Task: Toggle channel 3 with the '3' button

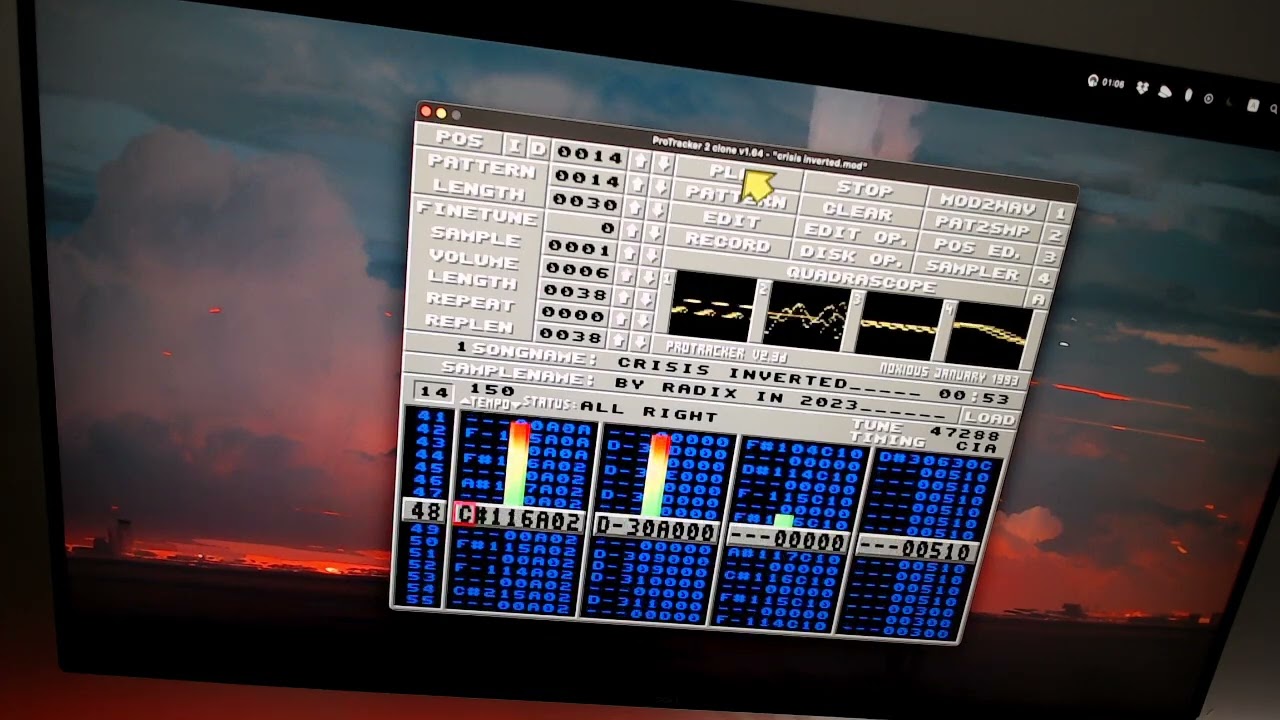Action: (1049, 258)
